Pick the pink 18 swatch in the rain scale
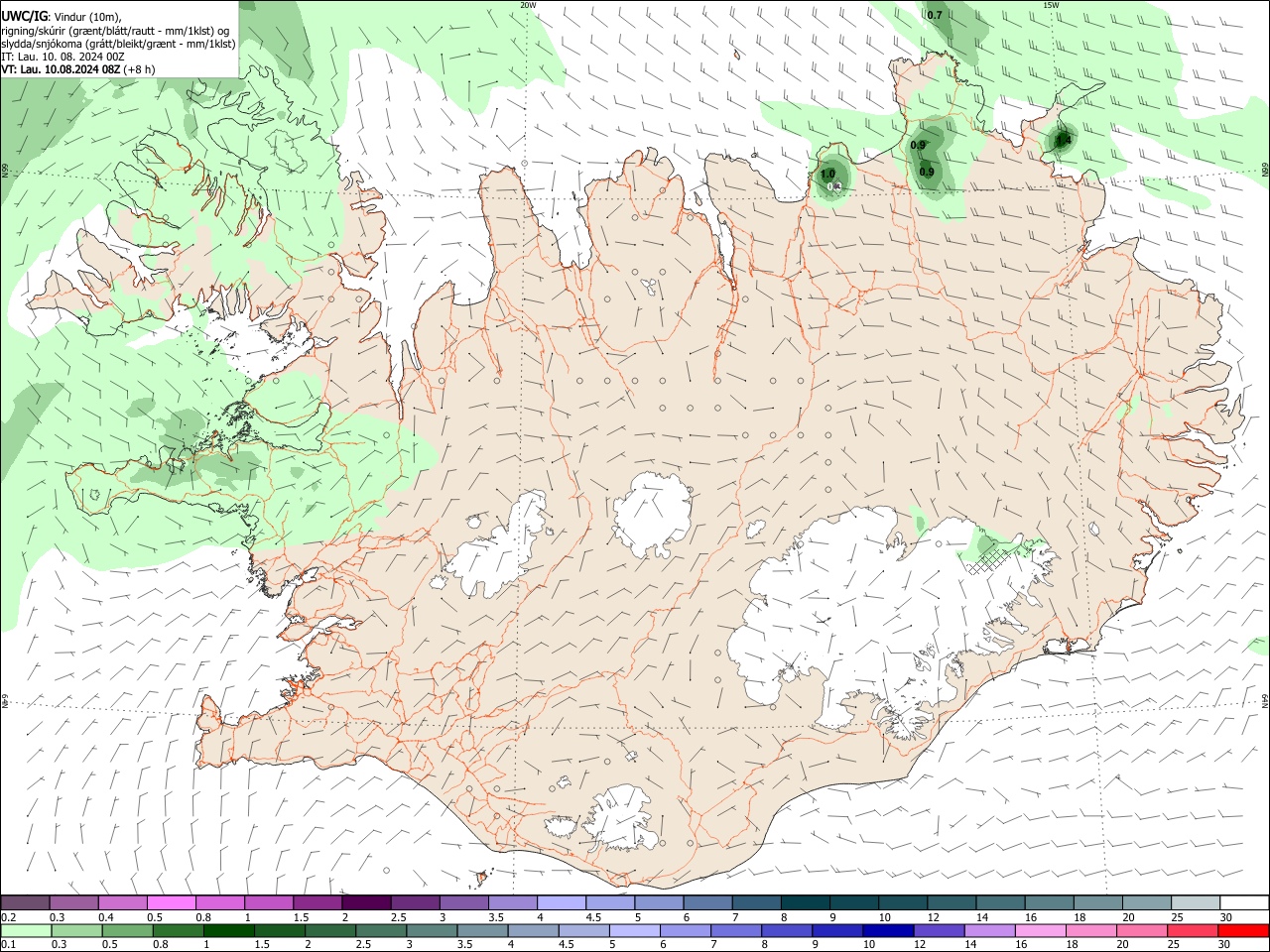The height and width of the screenshot is (952, 1270). (x=1091, y=930)
